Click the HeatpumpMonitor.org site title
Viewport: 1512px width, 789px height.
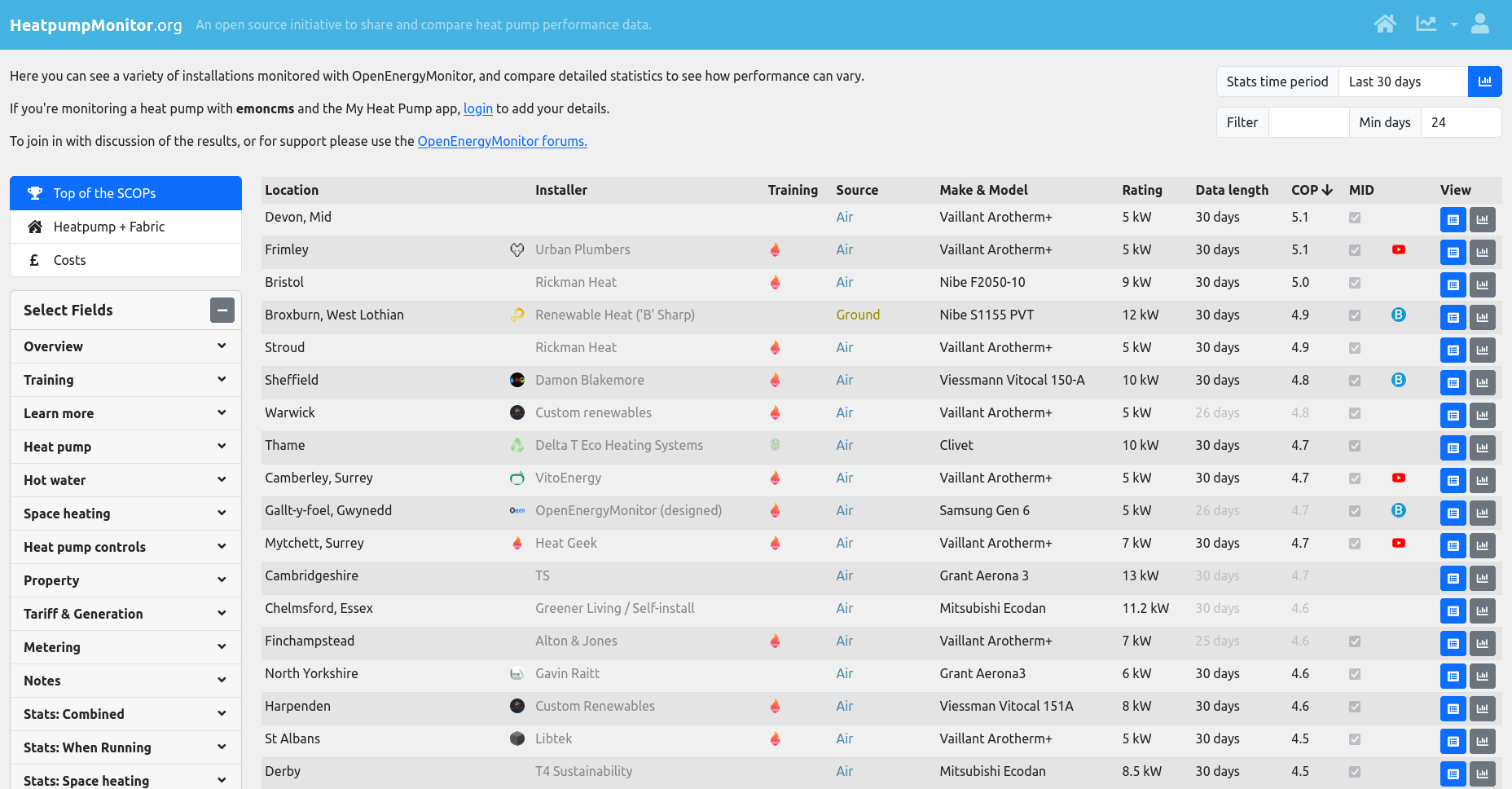(x=96, y=24)
